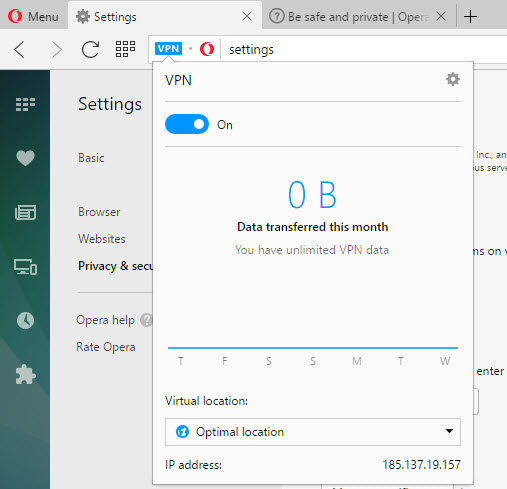
Task: Select Websites settings section
Action: pyautogui.click(x=102, y=239)
